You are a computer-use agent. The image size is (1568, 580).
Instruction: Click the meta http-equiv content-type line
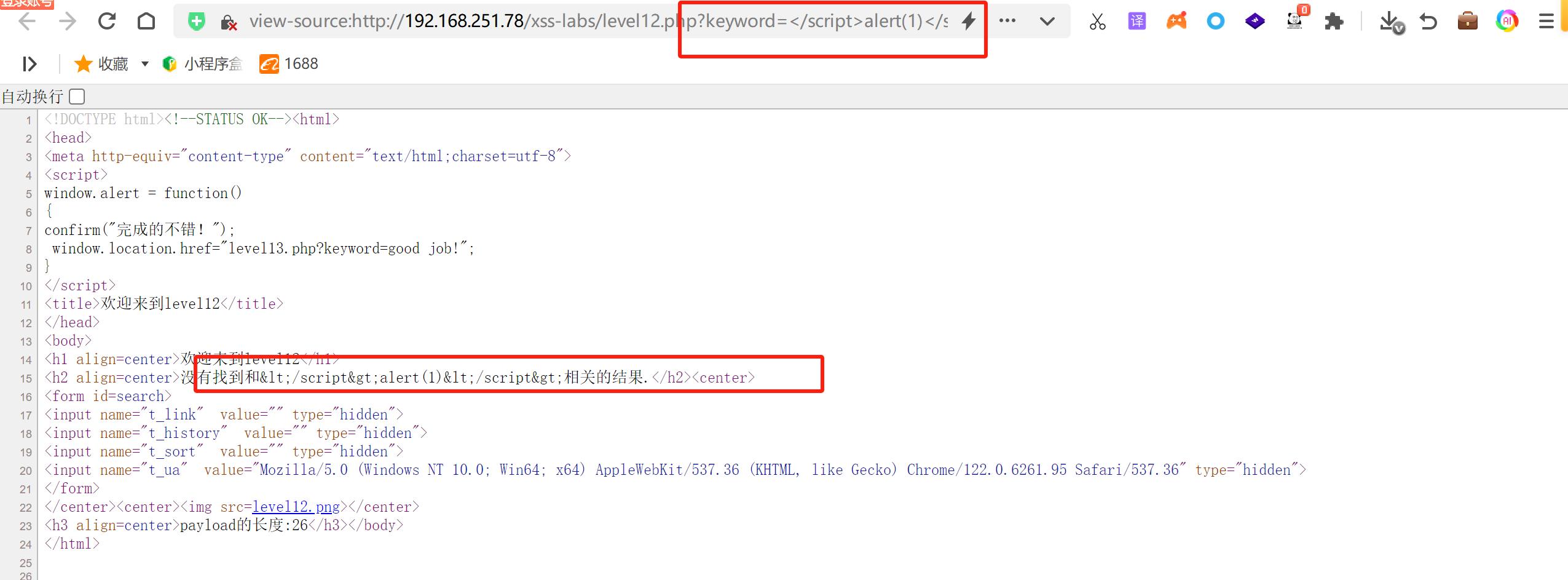(x=308, y=156)
